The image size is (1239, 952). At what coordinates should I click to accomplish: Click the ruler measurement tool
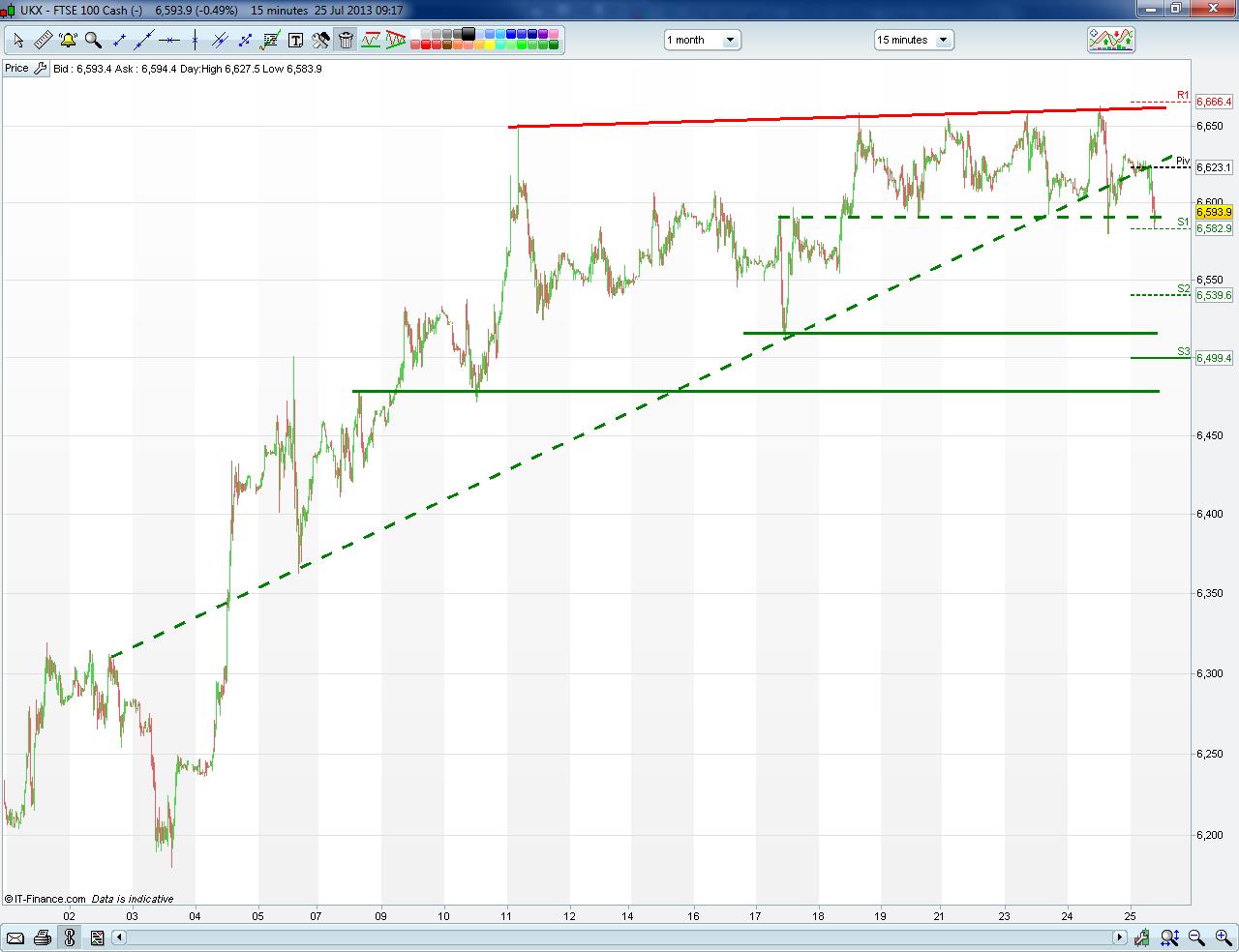point(43,40)
